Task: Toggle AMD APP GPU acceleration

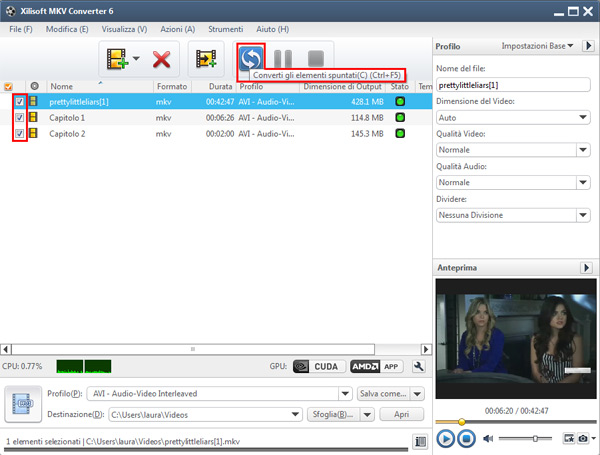Action: pyautogui.click(x=377, y=367)
